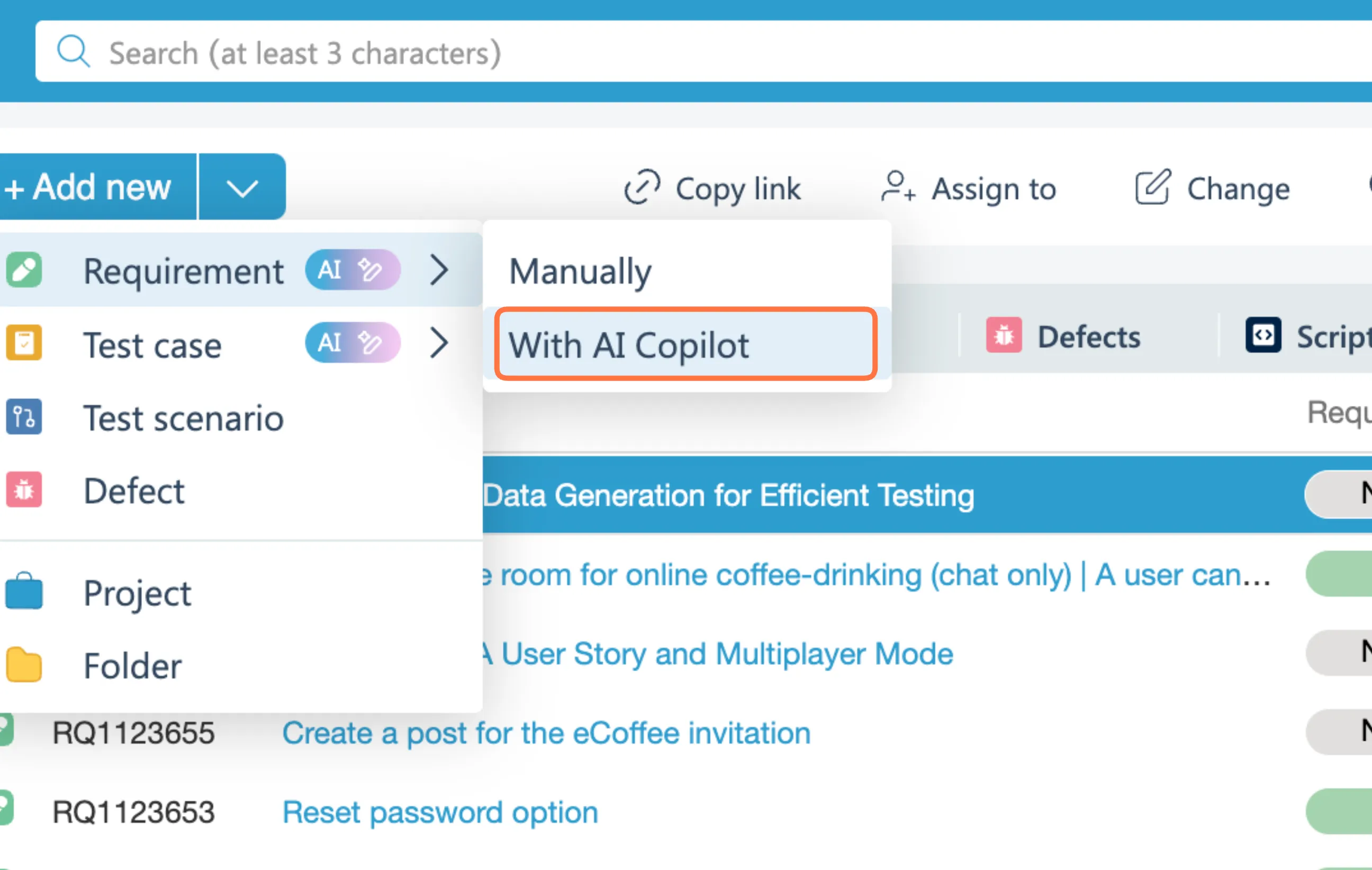Screen dimensions: 1372x870
Task: Click the search magnifier icon
Action: click(73, 52)
